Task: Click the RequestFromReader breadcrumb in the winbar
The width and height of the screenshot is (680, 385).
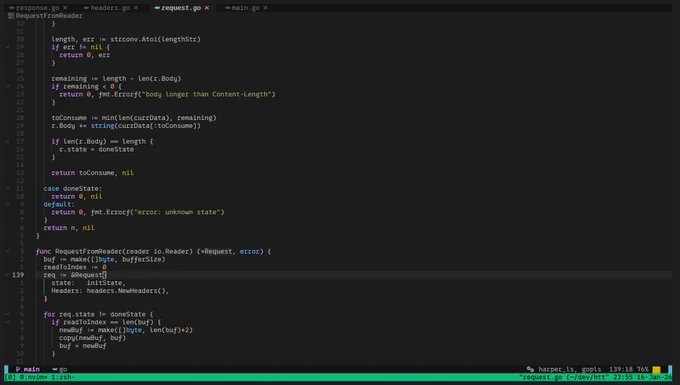Action: [x=49, y=16]
